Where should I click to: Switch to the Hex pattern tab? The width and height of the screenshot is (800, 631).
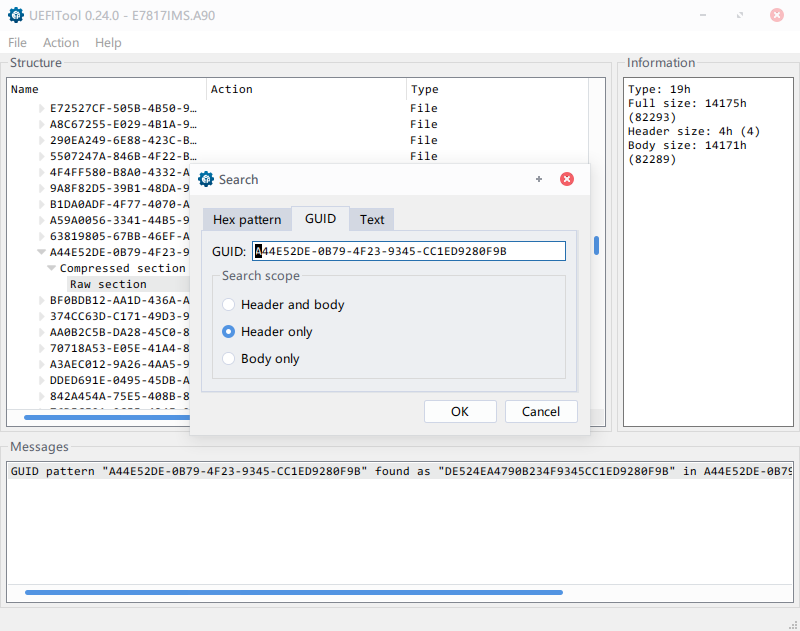pyautogui.click(x=246, y=220)
